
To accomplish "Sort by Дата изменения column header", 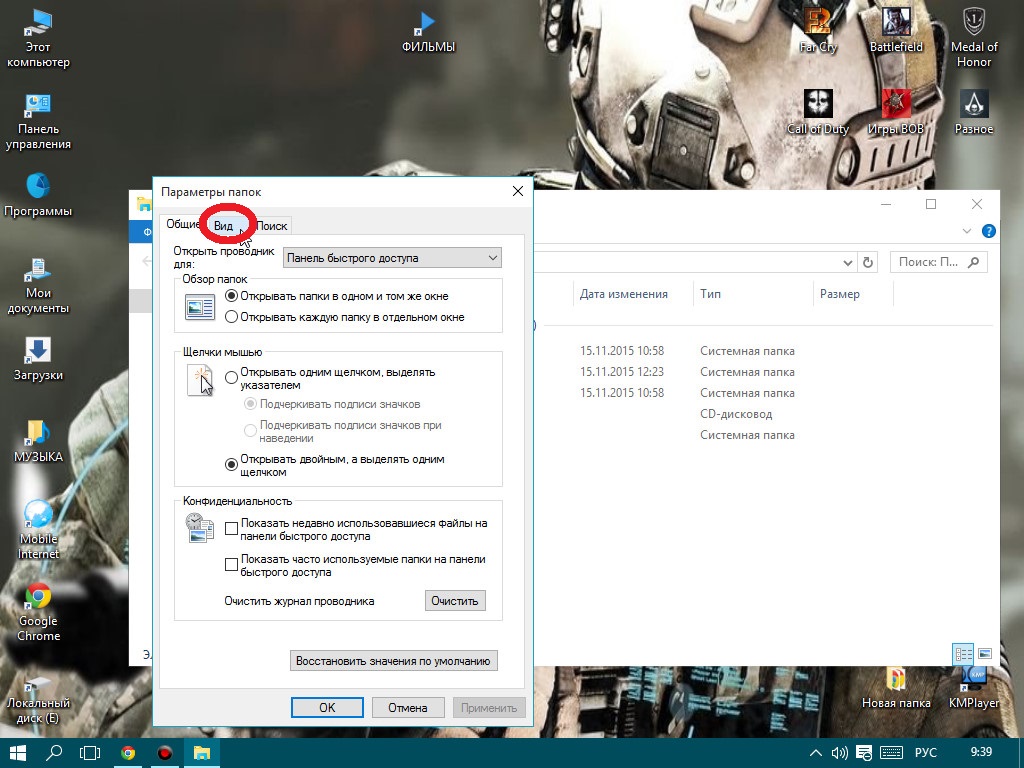I will coord(624,294).
